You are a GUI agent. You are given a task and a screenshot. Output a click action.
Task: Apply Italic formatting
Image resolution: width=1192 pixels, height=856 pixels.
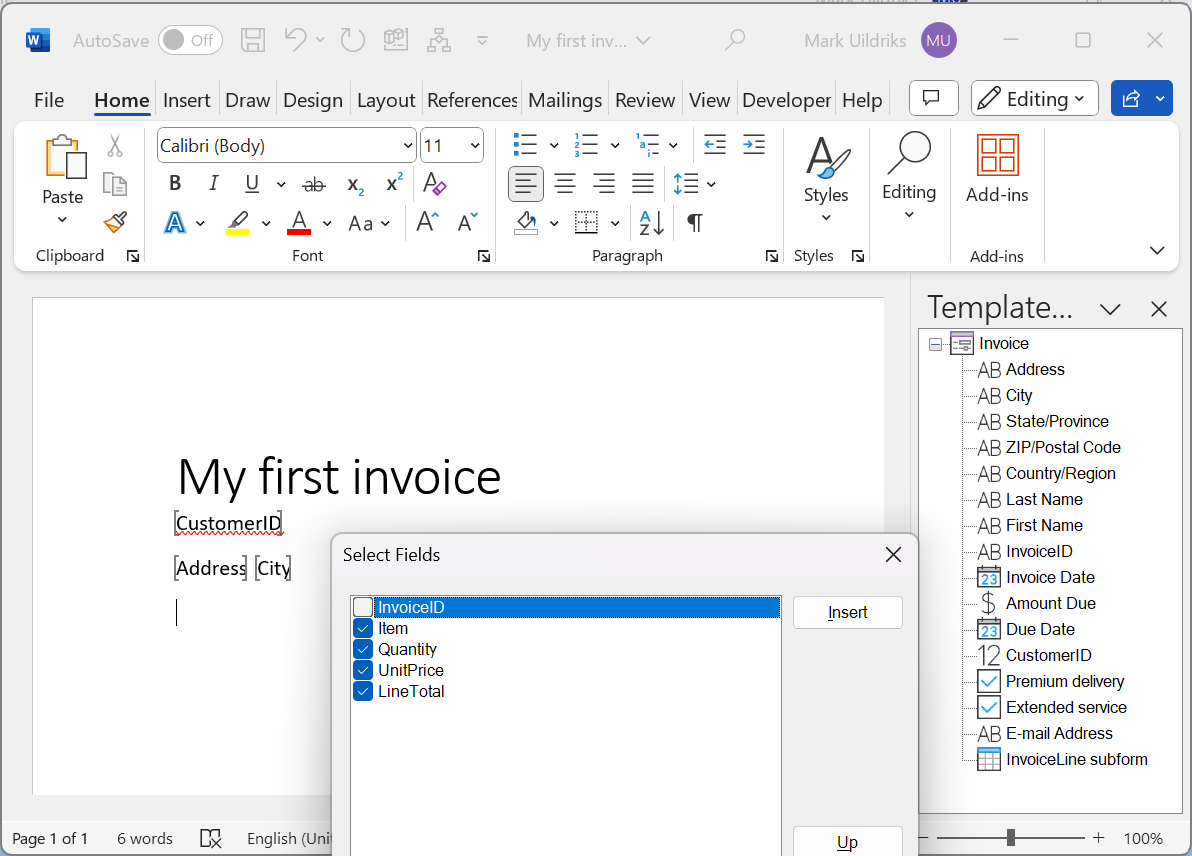(213, 184)
